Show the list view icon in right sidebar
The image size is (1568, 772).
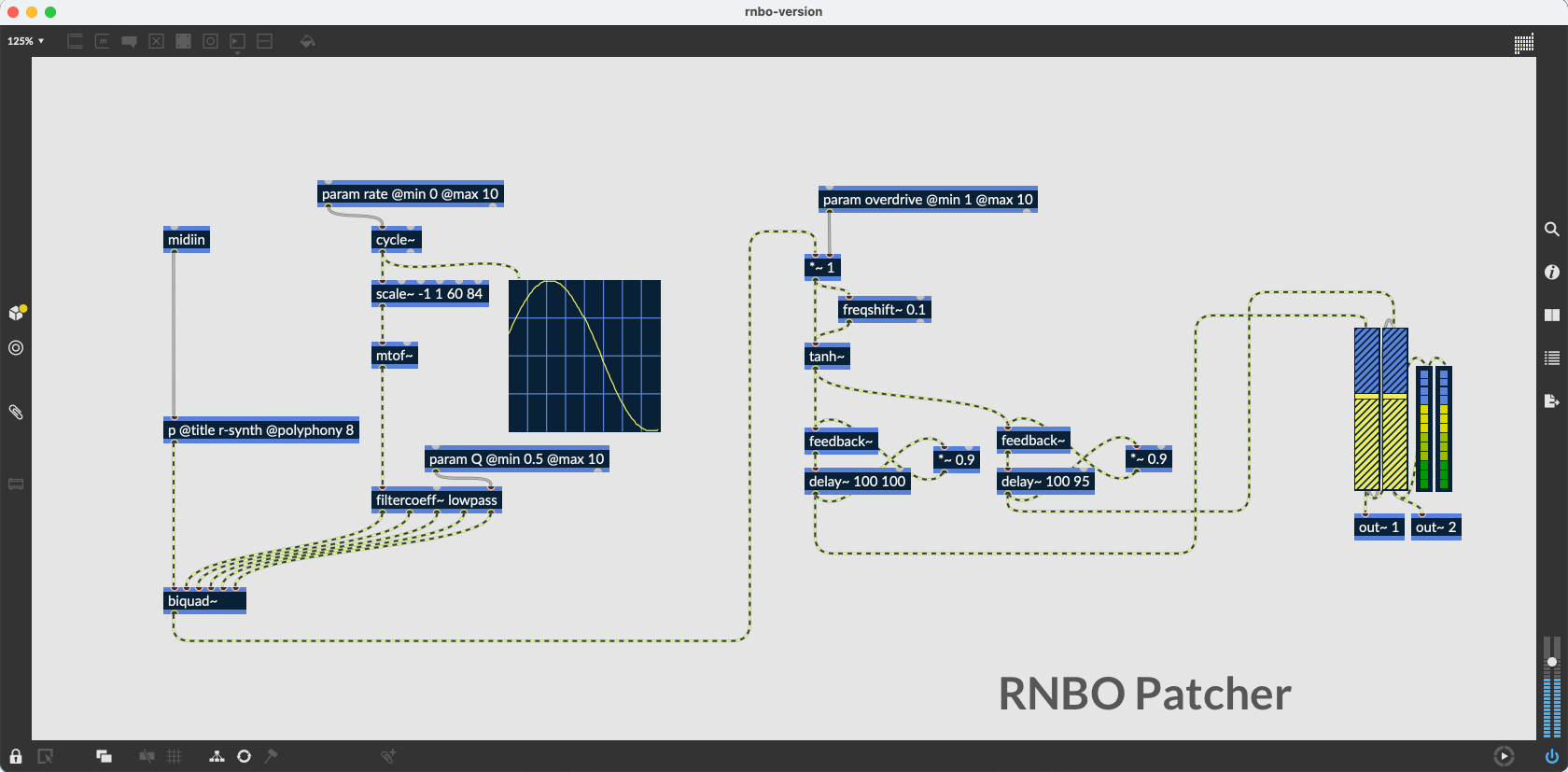coord(1551,358)
